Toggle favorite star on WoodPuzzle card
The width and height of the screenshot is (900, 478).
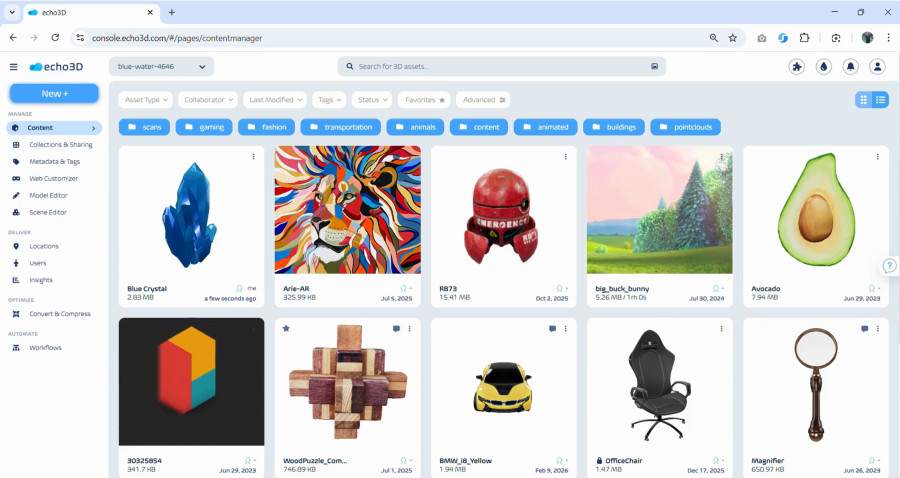pyautogui.click(x=286, y=328)
